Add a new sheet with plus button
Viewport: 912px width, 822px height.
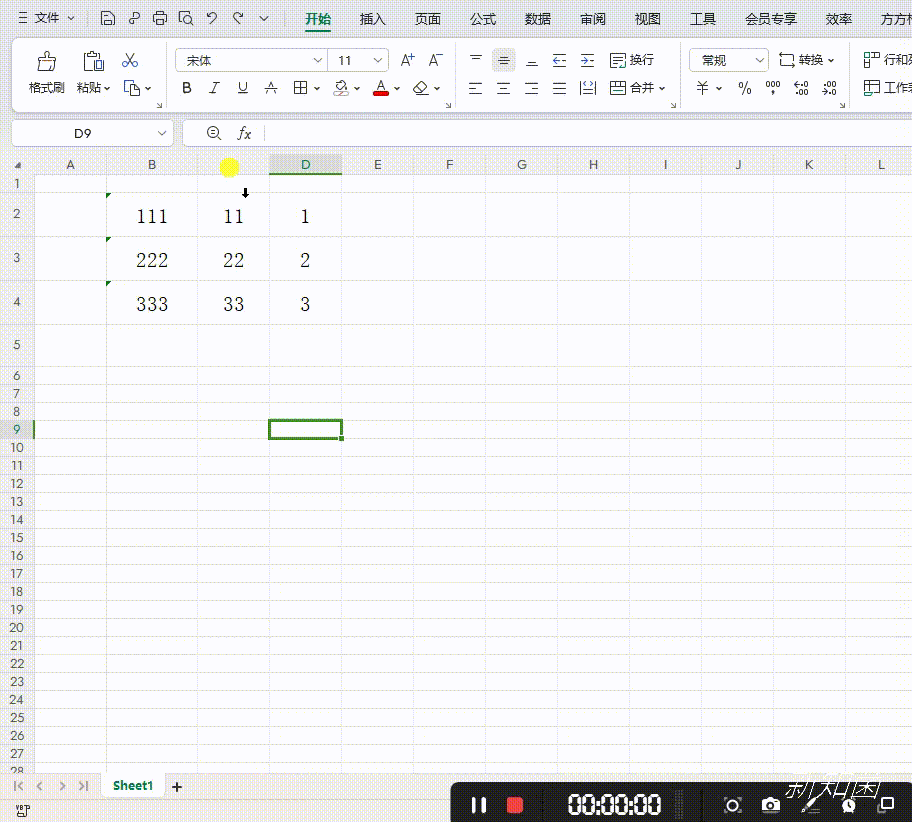coord(177,787)
